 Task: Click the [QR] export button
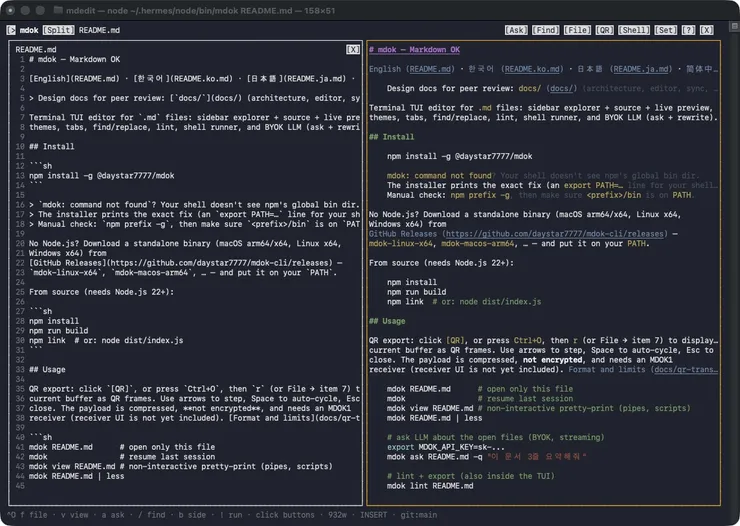(604, 30)
